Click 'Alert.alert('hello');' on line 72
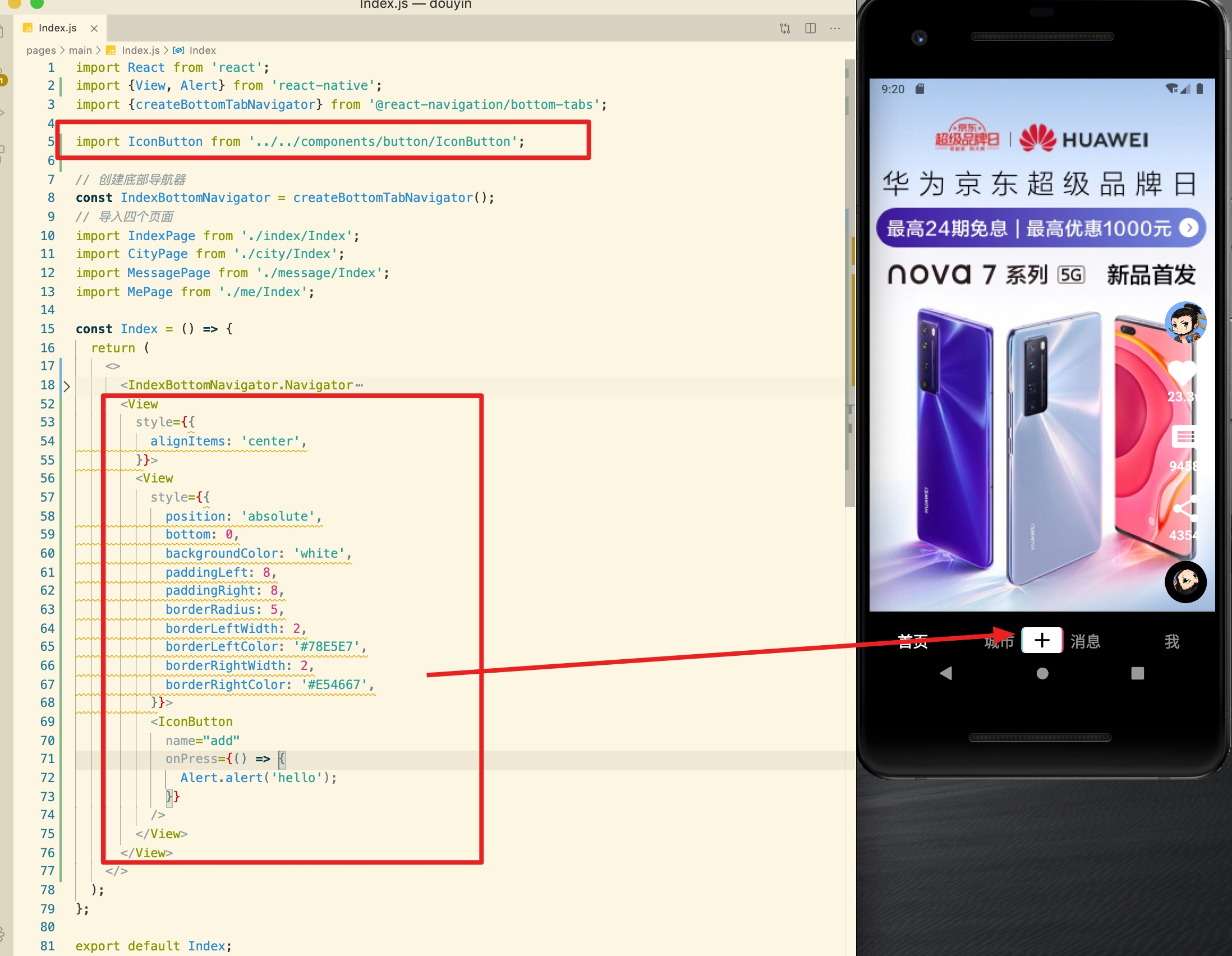 coord(259,778)
